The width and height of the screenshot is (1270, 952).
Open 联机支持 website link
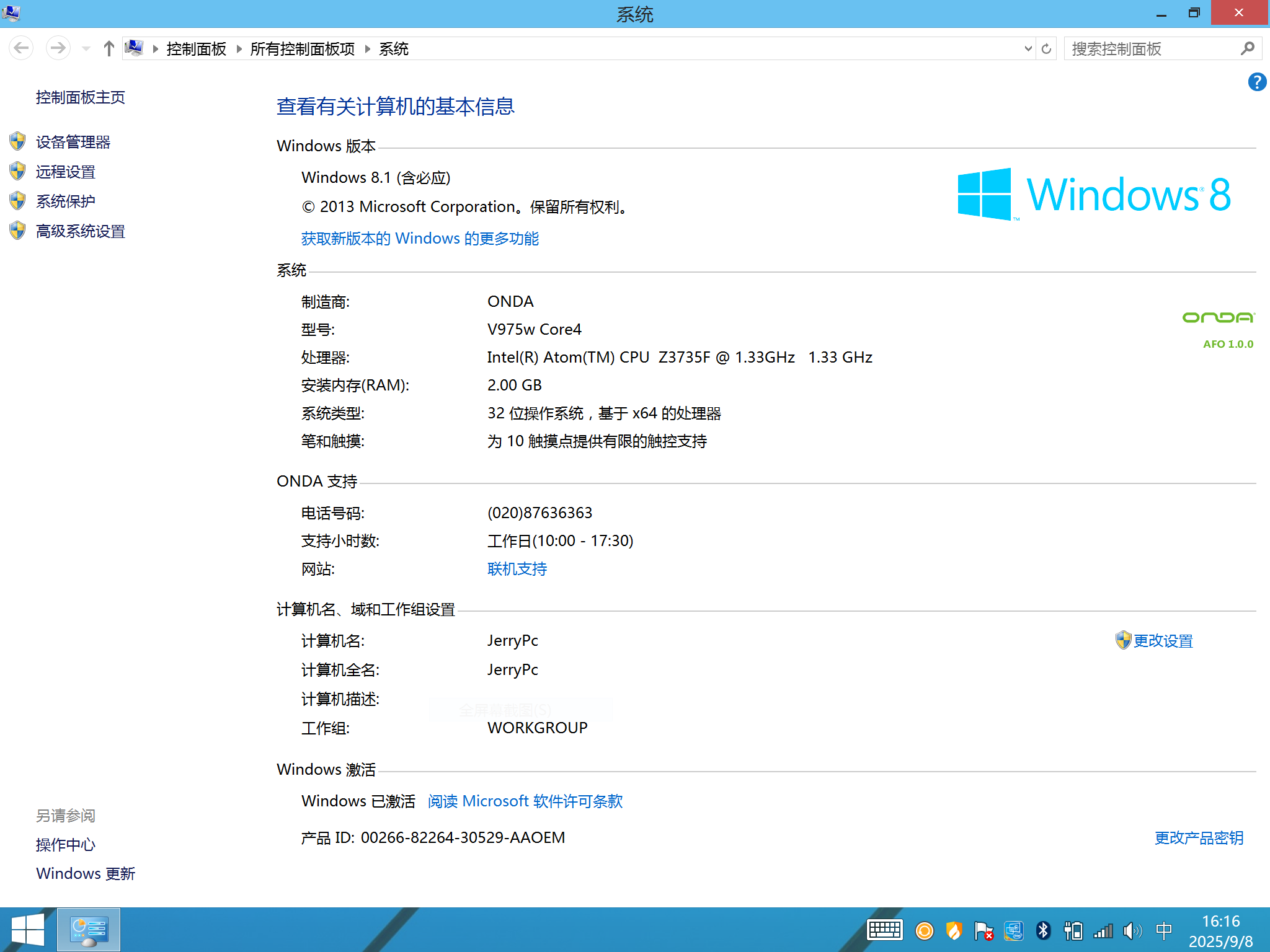click(x=517, y=569)
